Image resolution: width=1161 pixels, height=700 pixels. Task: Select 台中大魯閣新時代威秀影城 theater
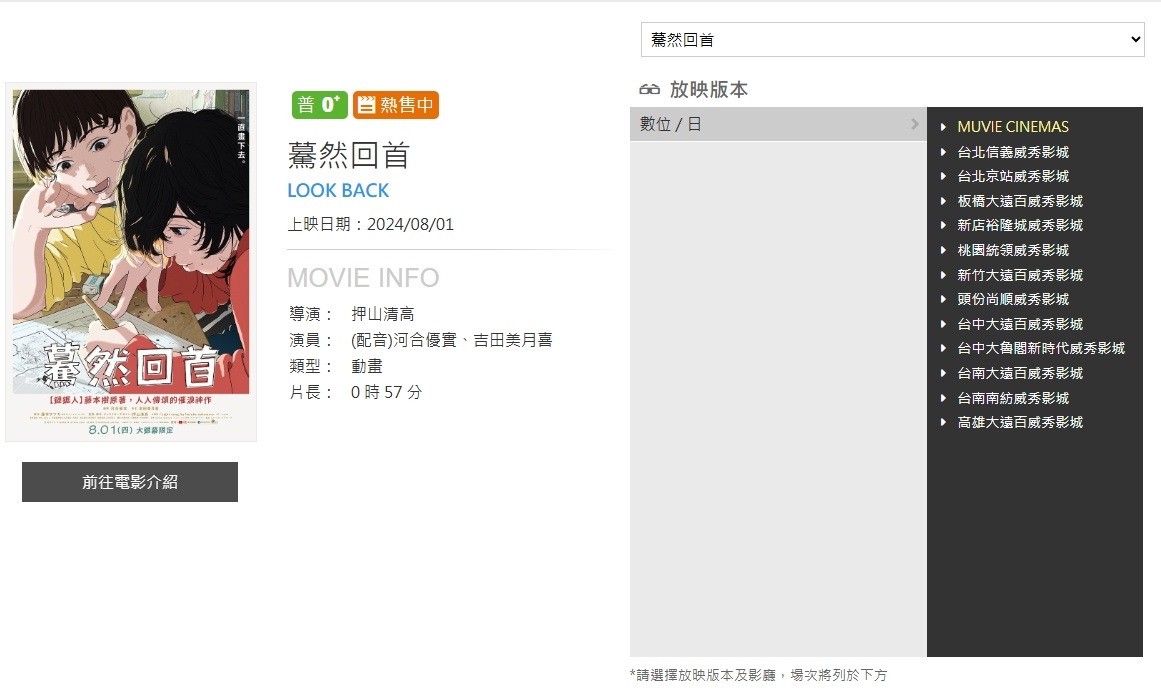click(1041, 348)
